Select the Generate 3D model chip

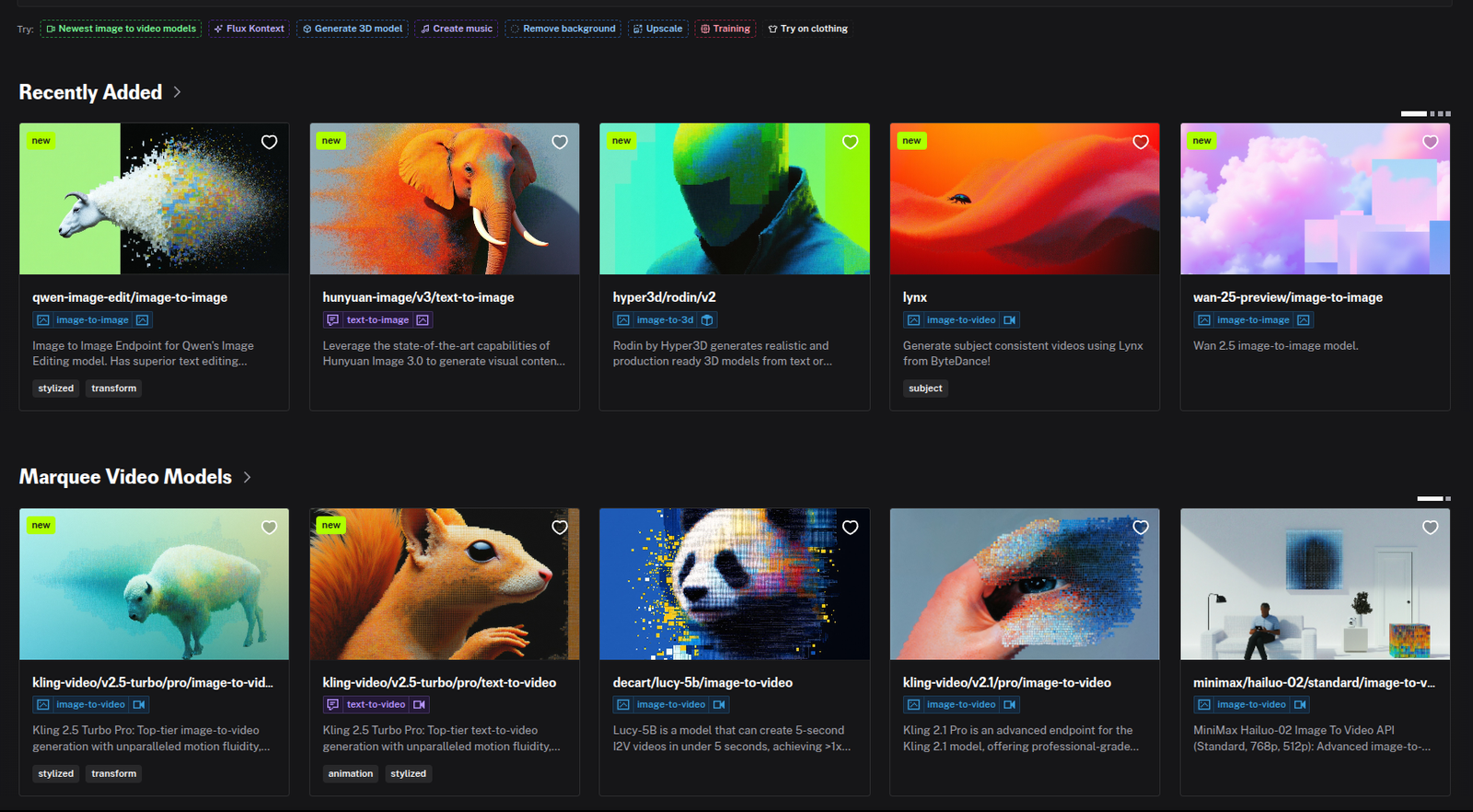(x=353, y=29)
